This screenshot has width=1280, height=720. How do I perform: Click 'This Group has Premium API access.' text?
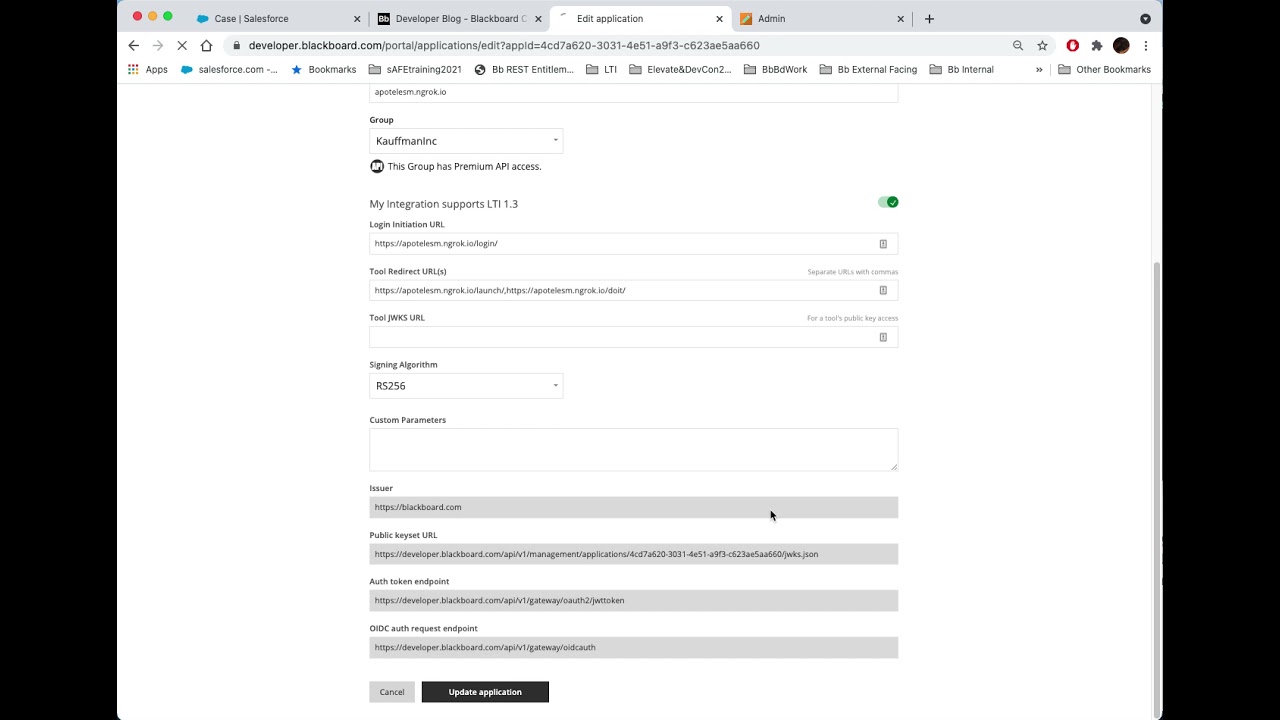coord(464,166)
